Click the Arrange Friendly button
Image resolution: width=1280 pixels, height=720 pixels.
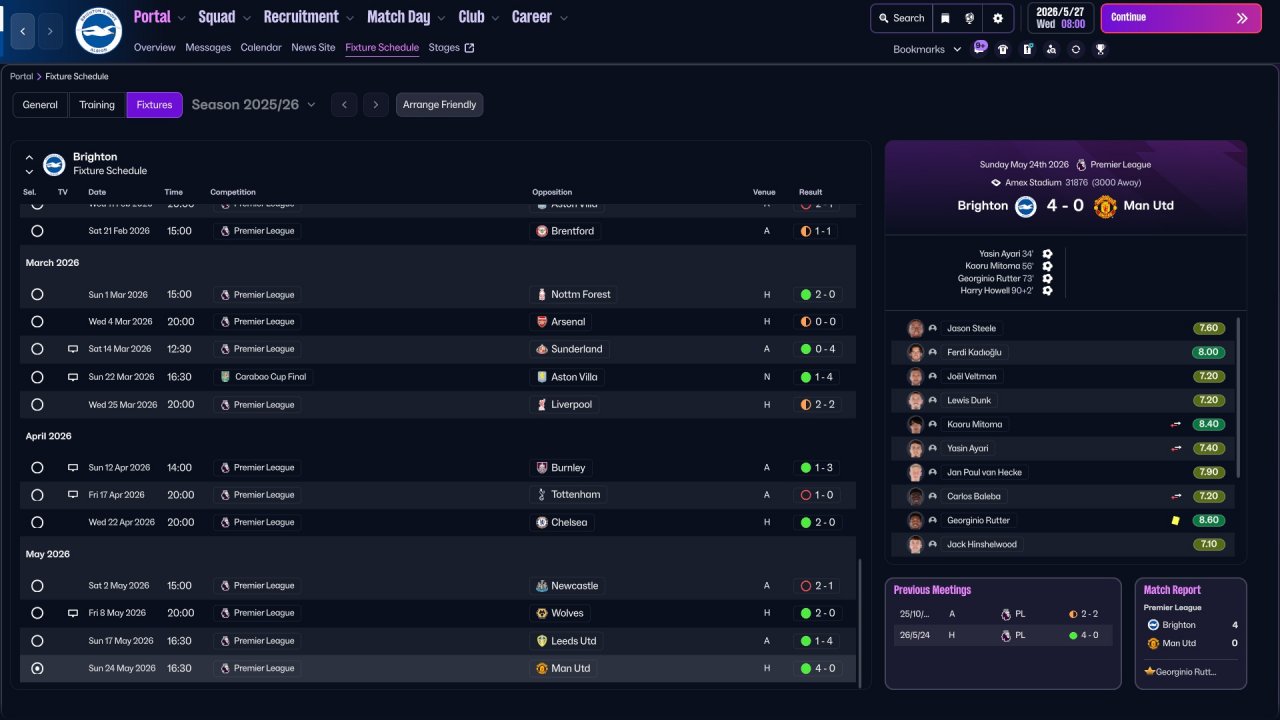point(440,105)
